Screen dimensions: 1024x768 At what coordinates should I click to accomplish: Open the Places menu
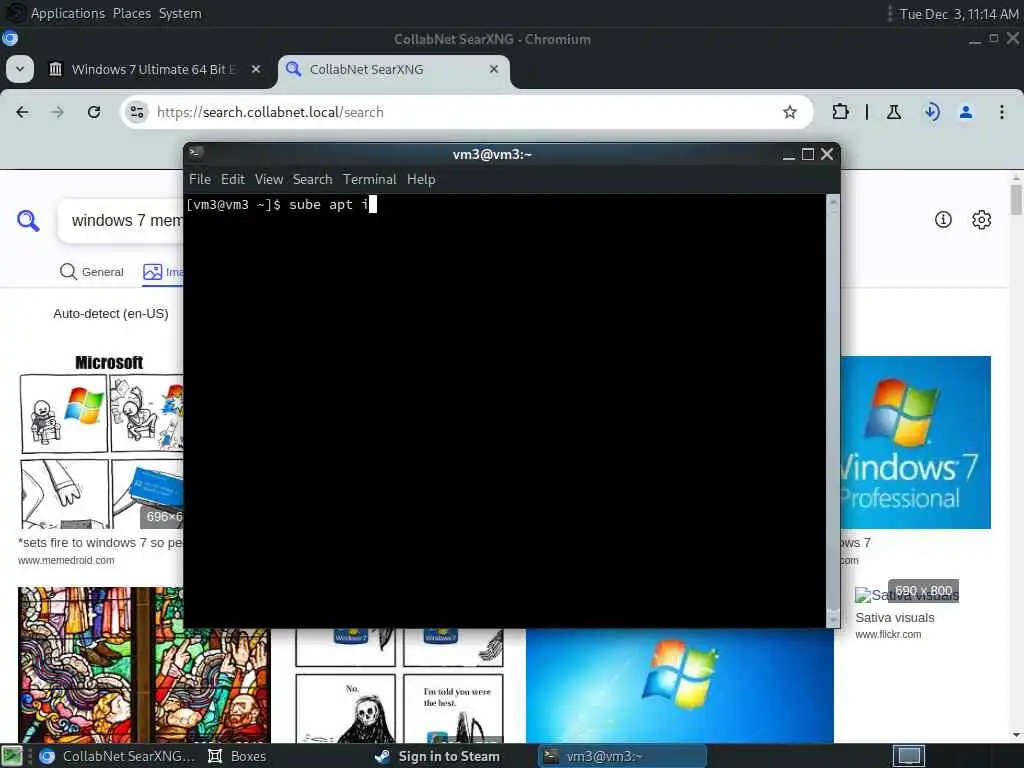pos(131,13)
